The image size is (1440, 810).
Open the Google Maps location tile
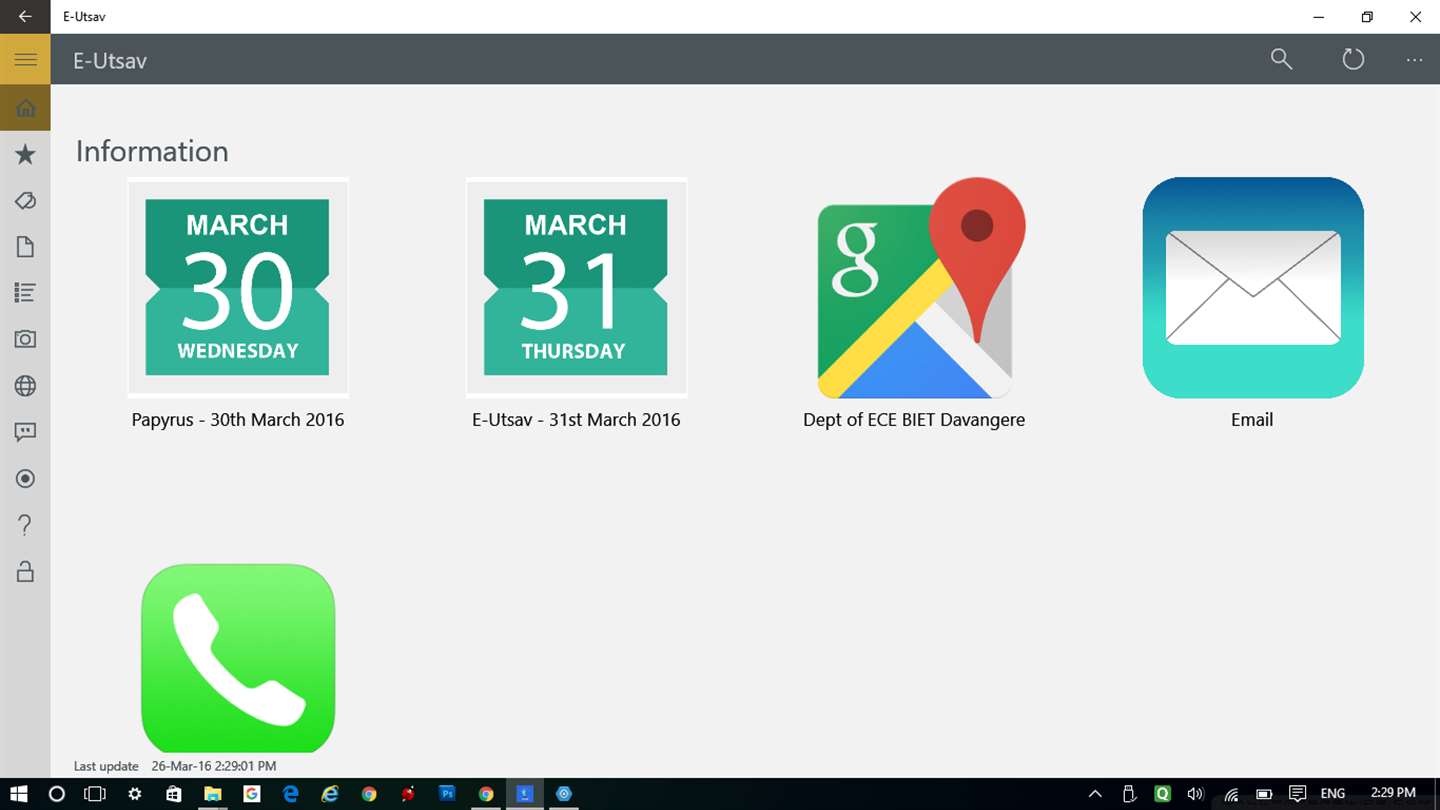tap(921, 288)
